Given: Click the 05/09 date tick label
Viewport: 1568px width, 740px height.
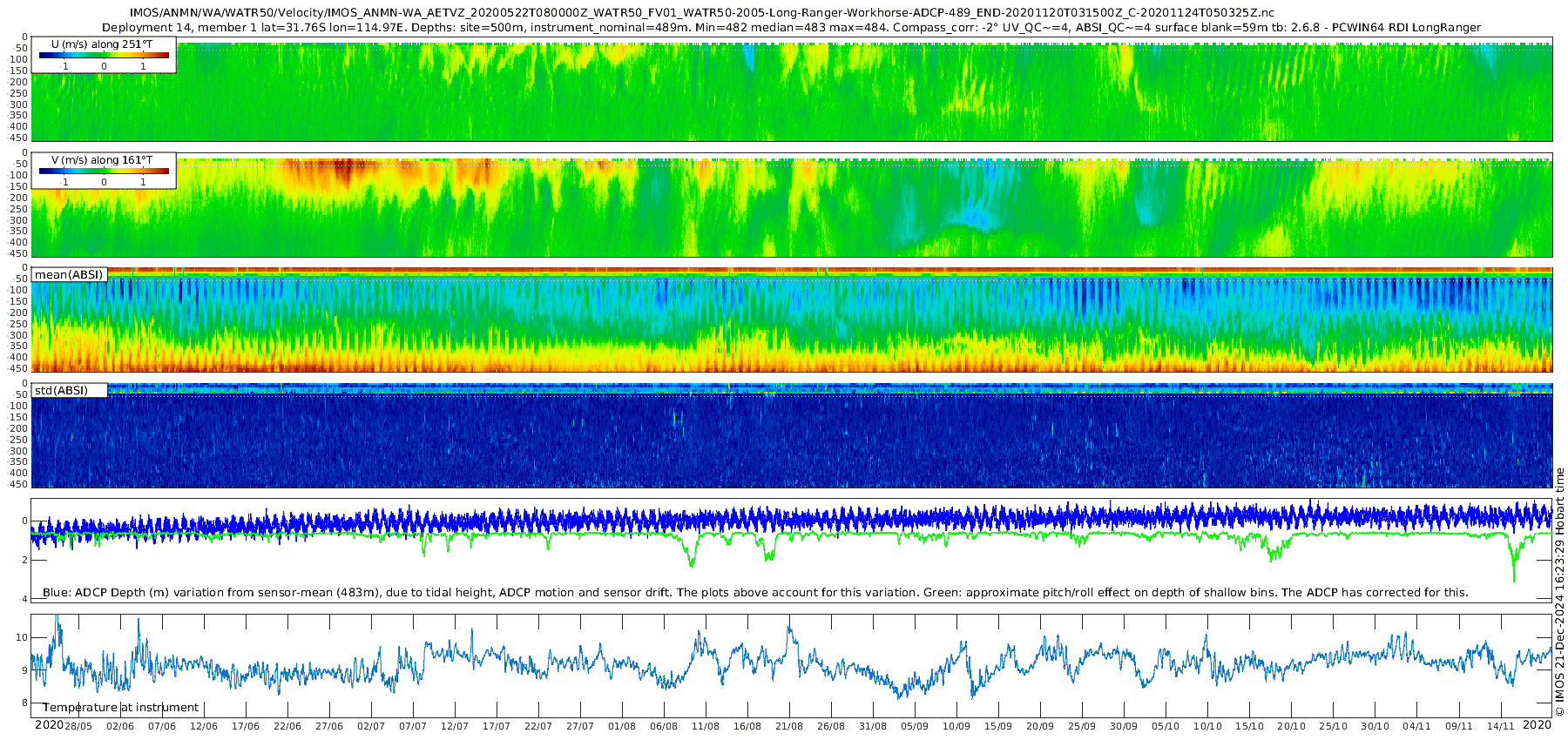Looking at the screenshot, I should [915, 727].
